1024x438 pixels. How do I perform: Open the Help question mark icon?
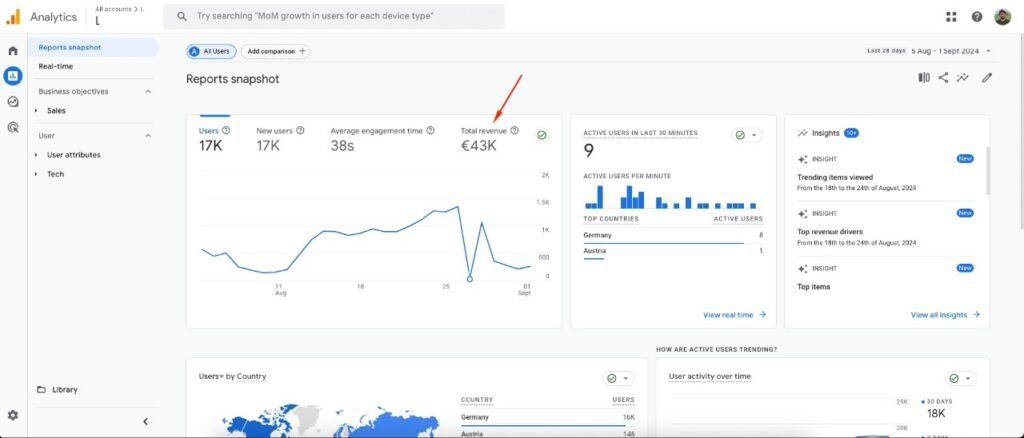[976, 17]
